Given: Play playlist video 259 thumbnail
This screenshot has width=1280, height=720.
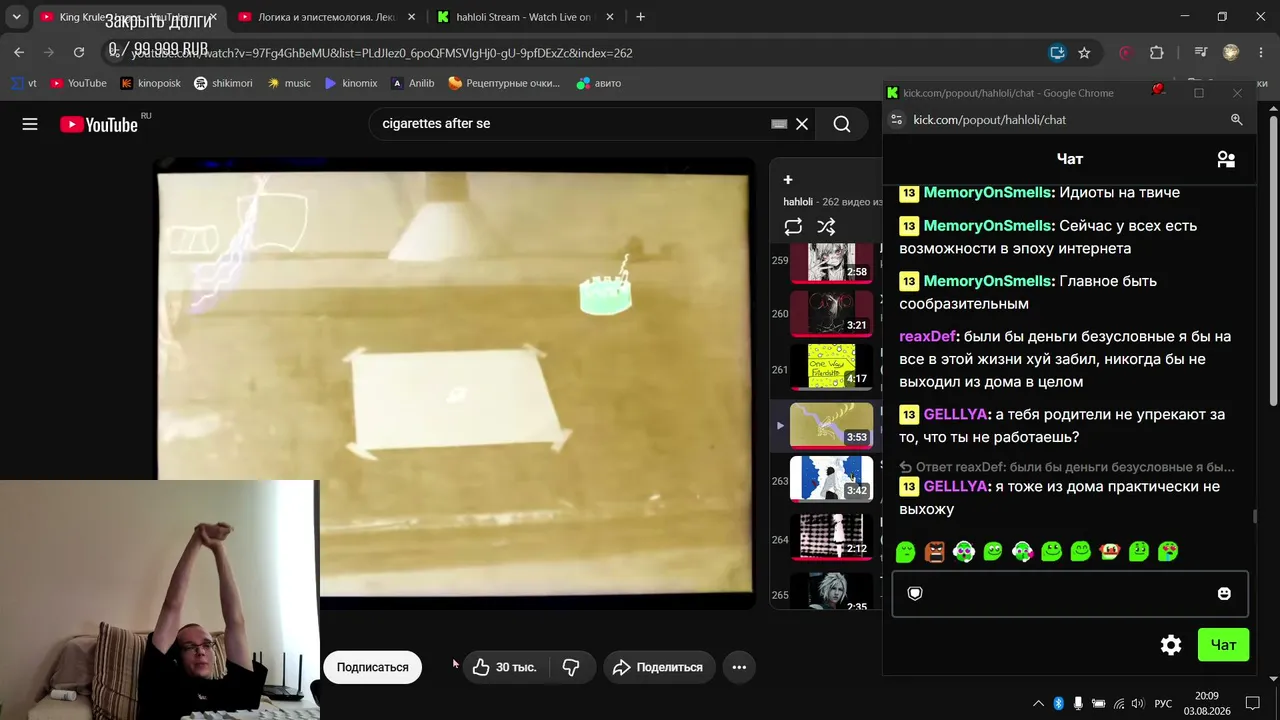Looking at the screenshot, I should point(831,261).
